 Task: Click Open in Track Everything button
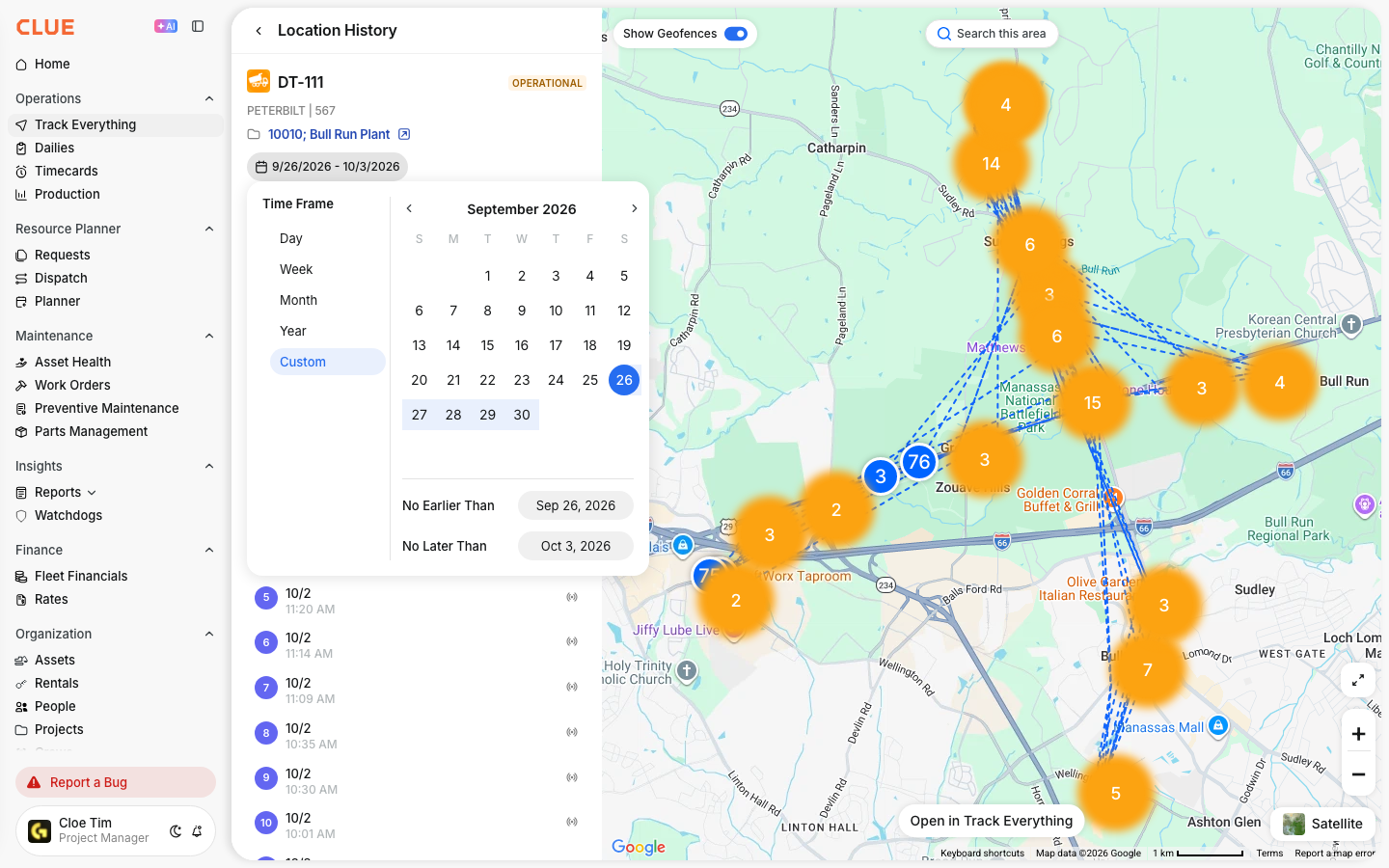tap(991, 821)
